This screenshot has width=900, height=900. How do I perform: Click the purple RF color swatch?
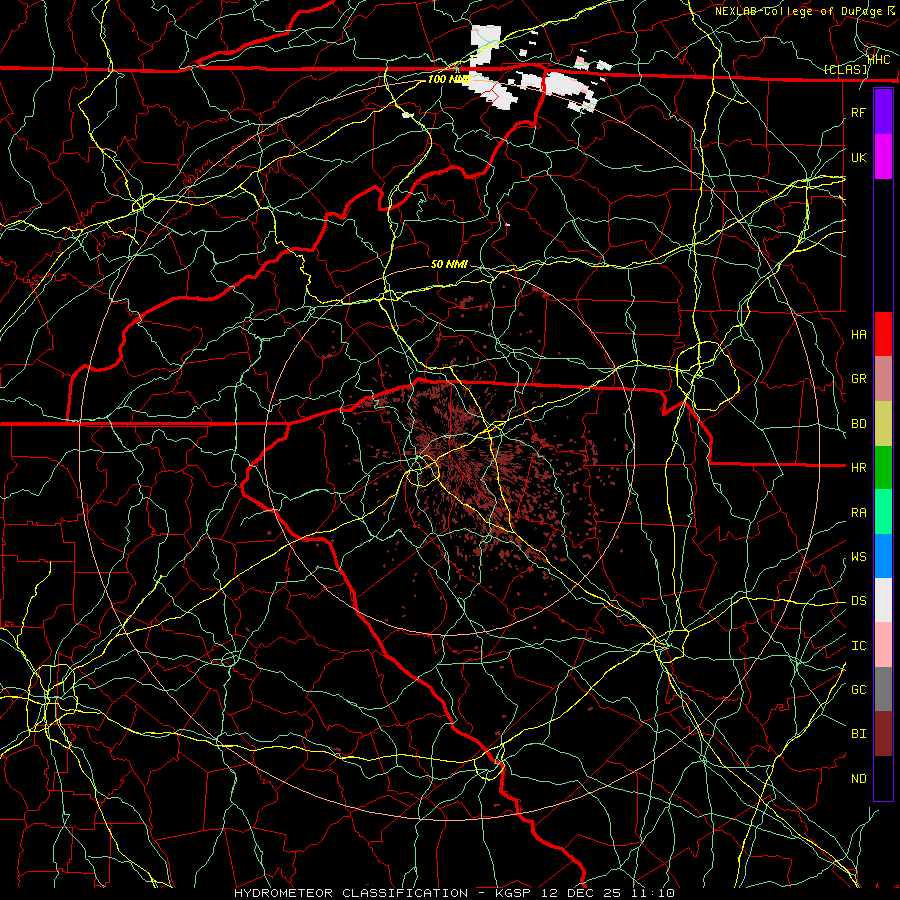[883, 112]
